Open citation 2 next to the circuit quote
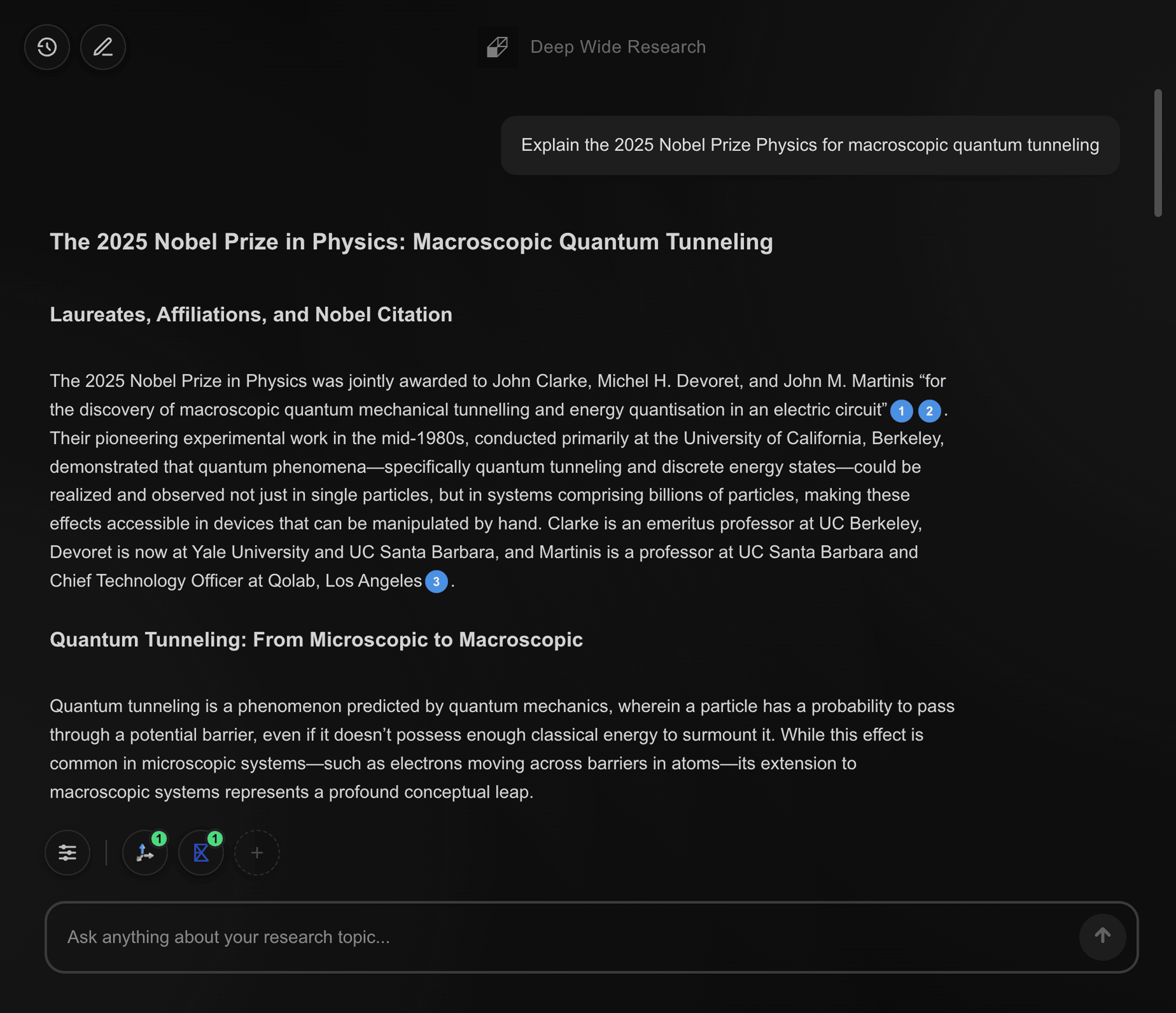 [930, 411]
